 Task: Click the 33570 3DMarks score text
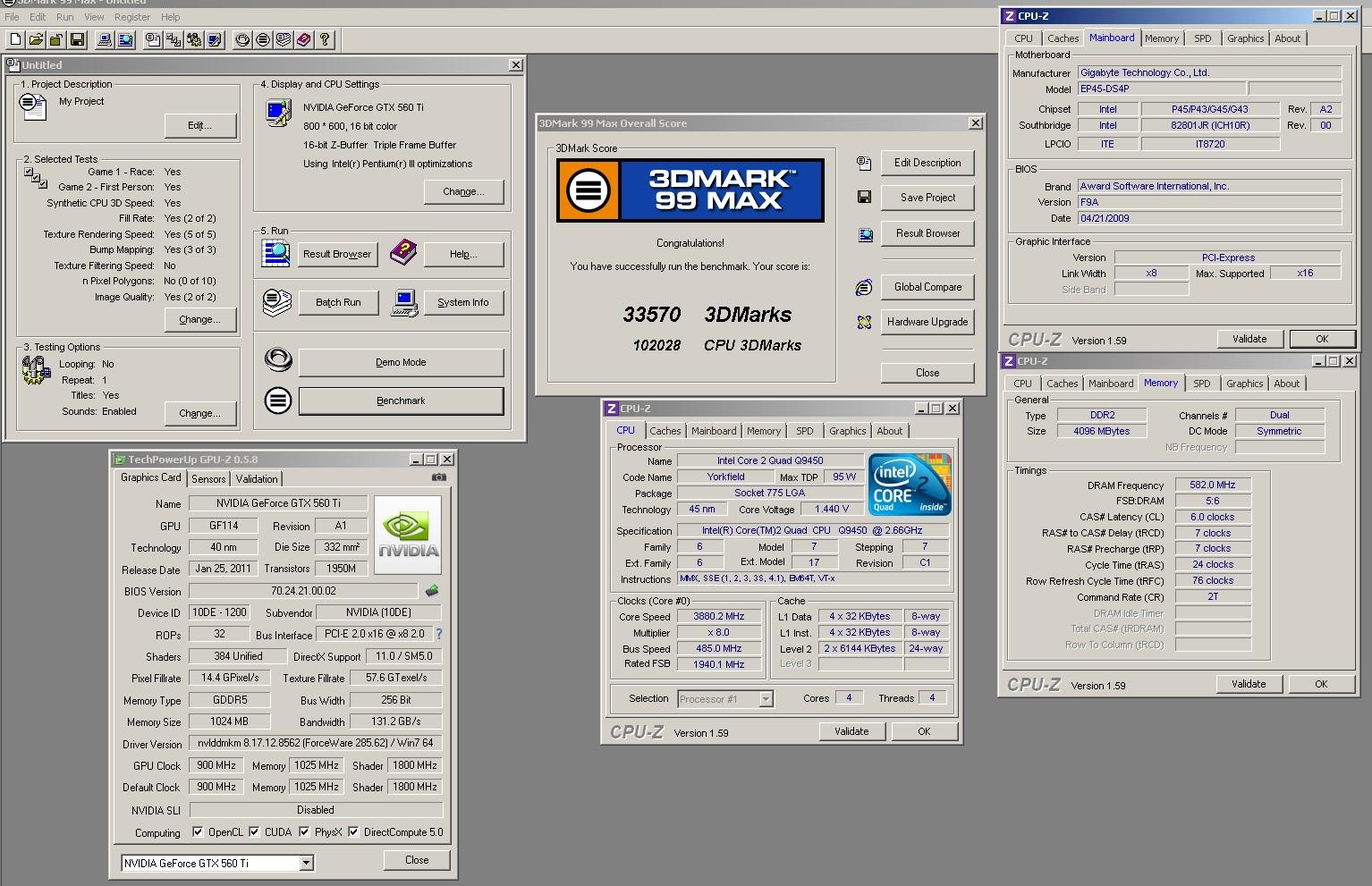(707, 315)
